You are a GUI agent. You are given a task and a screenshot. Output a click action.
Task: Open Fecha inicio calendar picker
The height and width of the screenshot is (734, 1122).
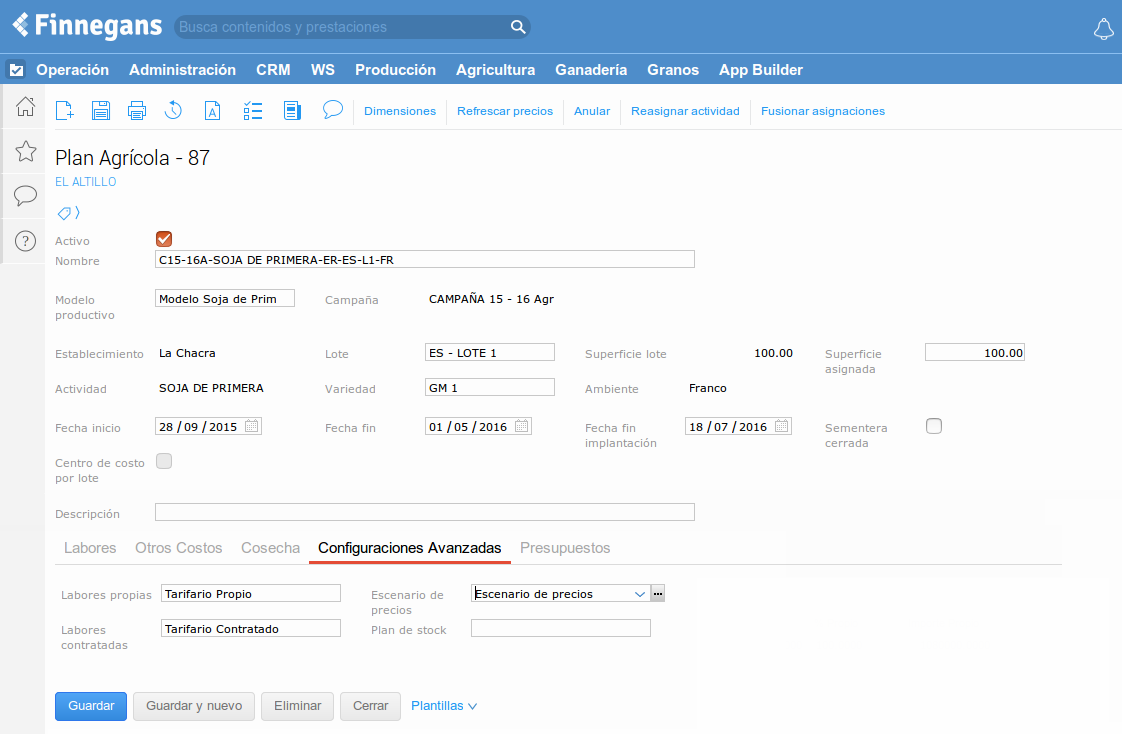point(252,426)
